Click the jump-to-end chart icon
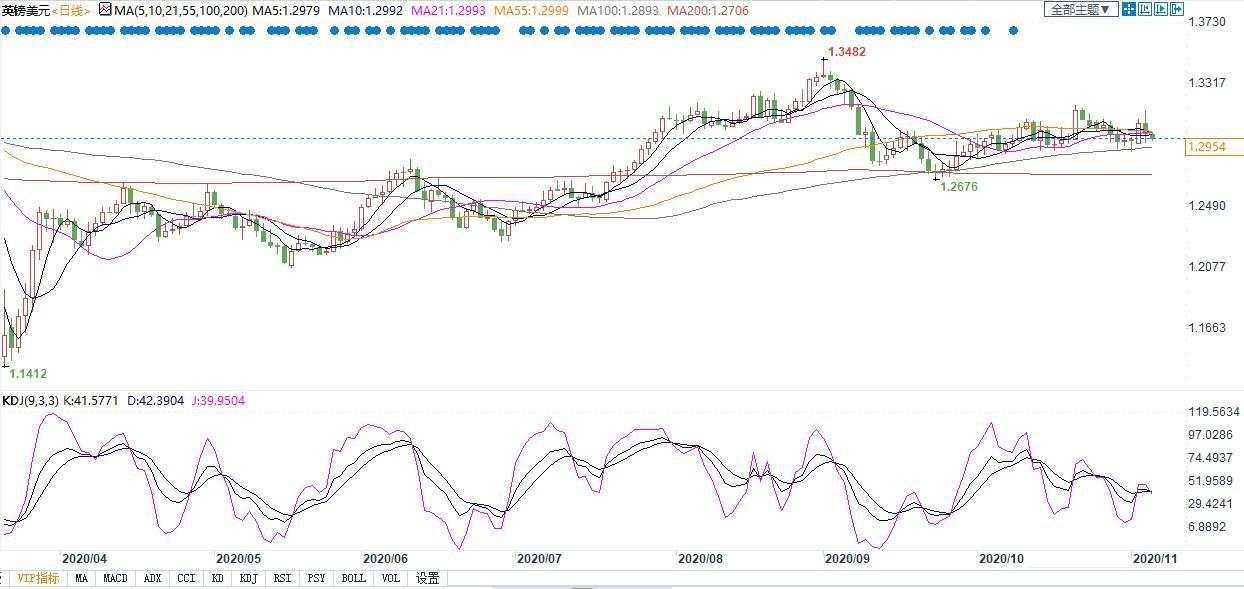Image resolution: width=1244 pixels, height=589 pixels. click(1161, 9)
